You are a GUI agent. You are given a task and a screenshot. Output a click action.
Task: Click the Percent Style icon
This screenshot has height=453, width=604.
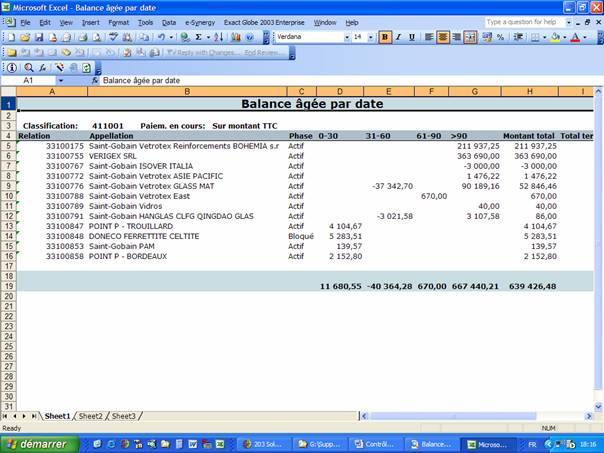pyautogui.click(x=500, y=37)
